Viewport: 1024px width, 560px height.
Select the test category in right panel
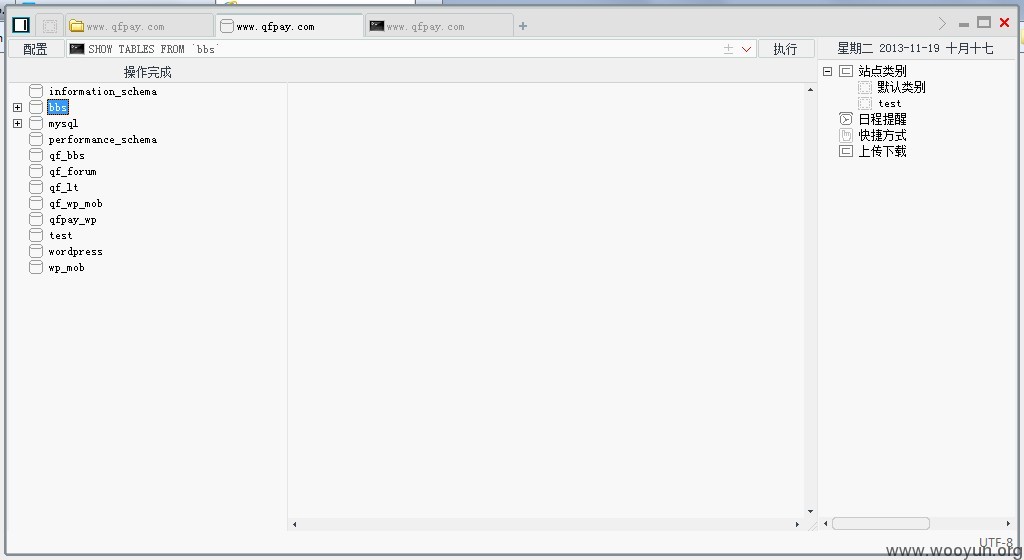click(x=889, y=104)
